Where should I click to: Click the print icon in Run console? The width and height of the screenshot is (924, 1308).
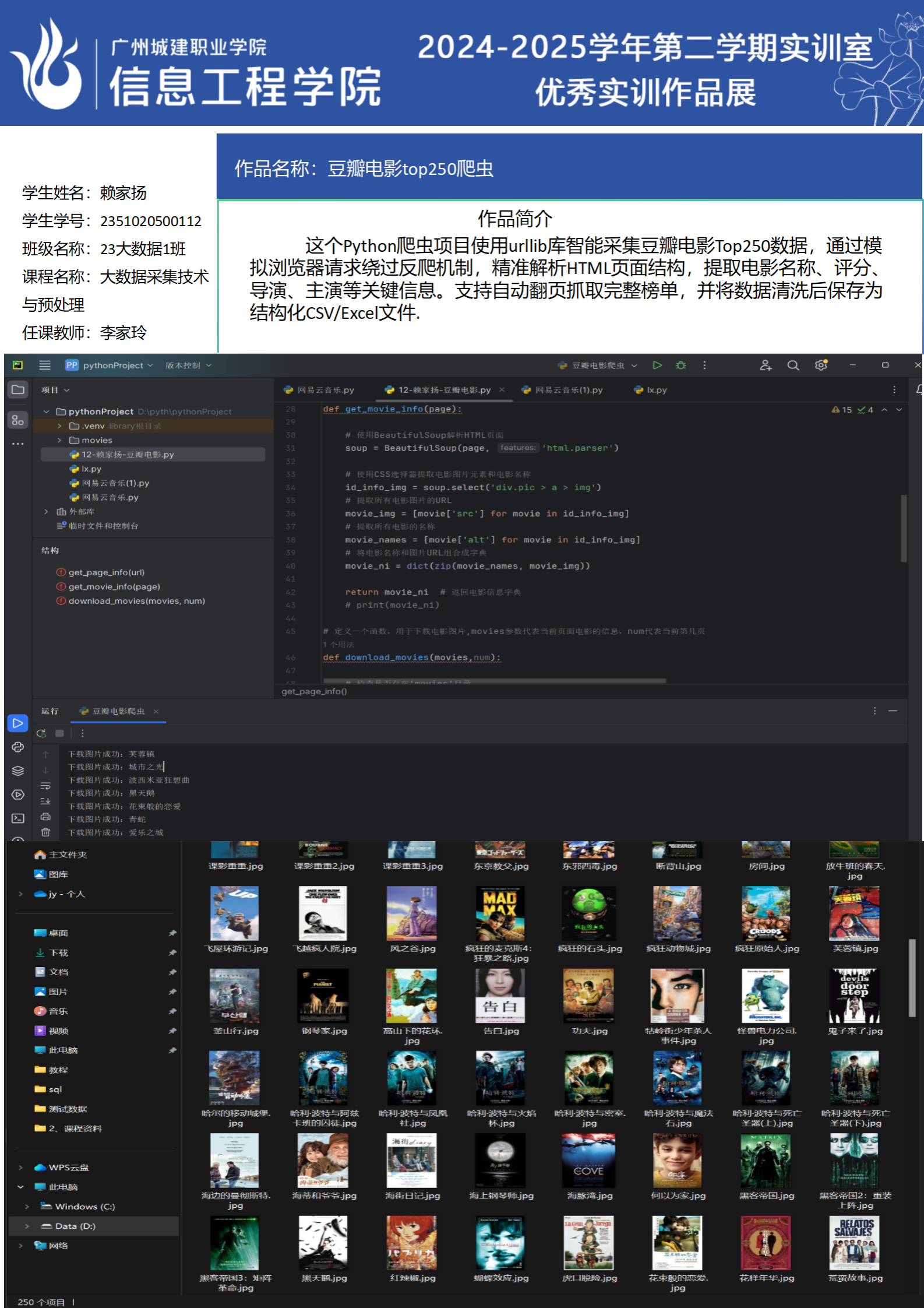pyautogui.click(x=45, y=817)
